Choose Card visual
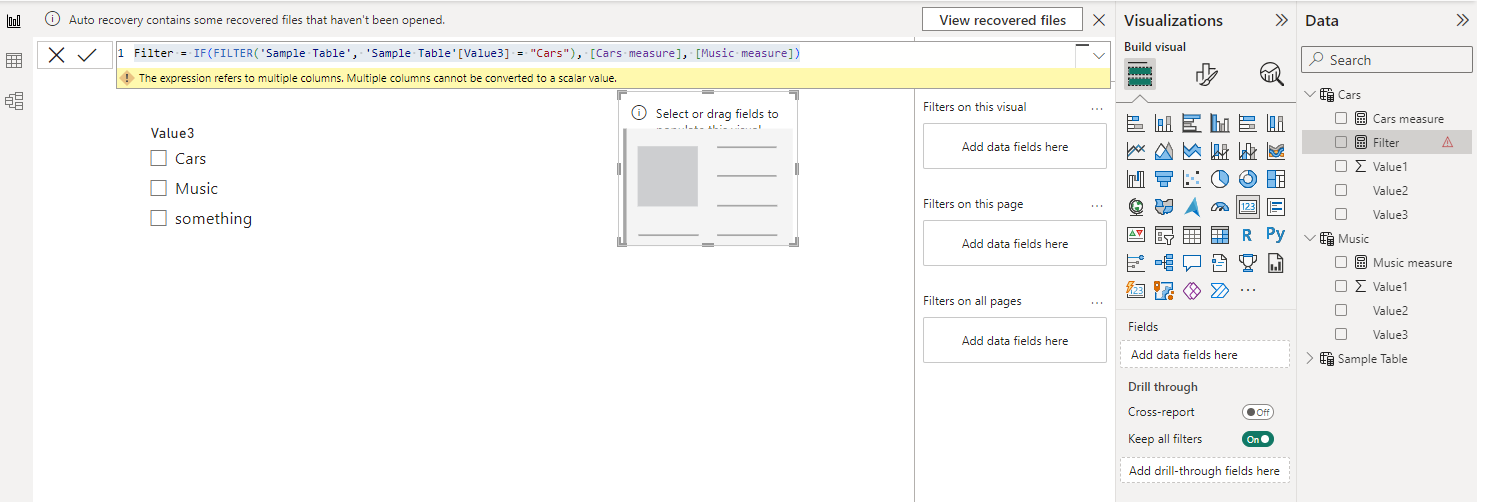The height and width of the screenshot is (502, 1504). click(1248, 208)
